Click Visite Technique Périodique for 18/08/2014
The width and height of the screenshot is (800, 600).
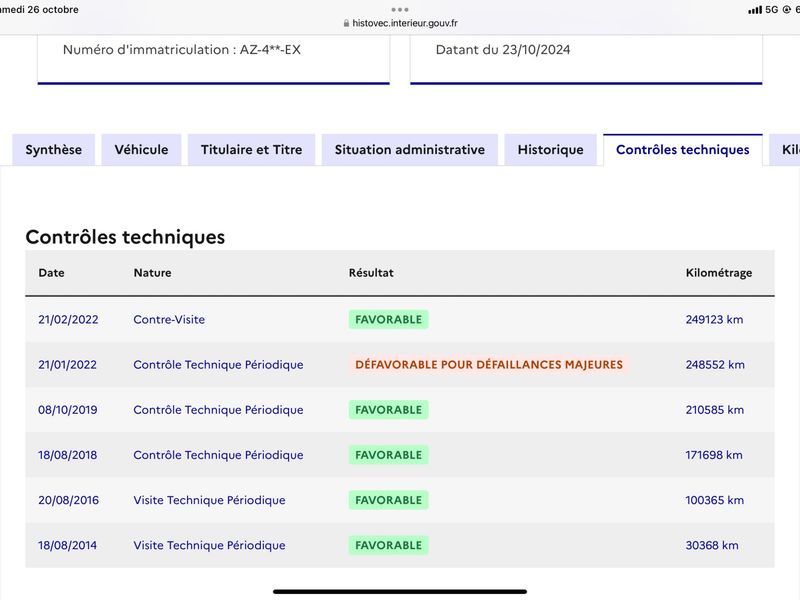click(x=210, y=545)
